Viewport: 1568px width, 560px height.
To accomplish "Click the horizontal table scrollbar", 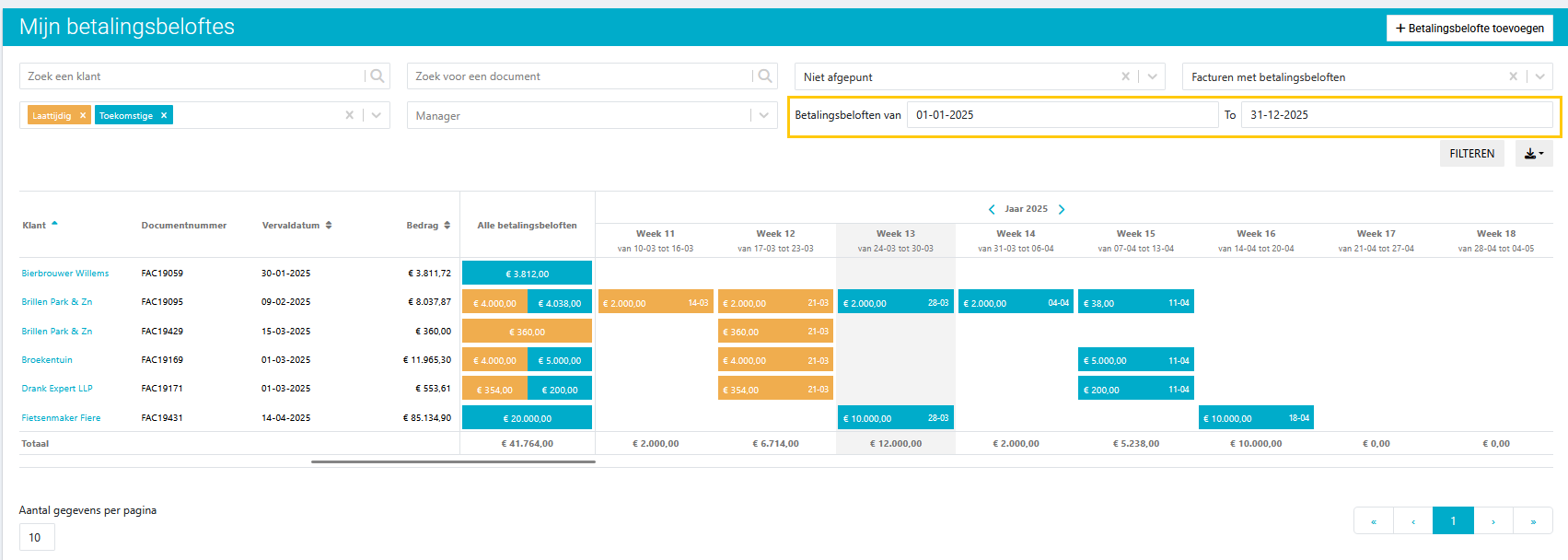I will point(453,461).
